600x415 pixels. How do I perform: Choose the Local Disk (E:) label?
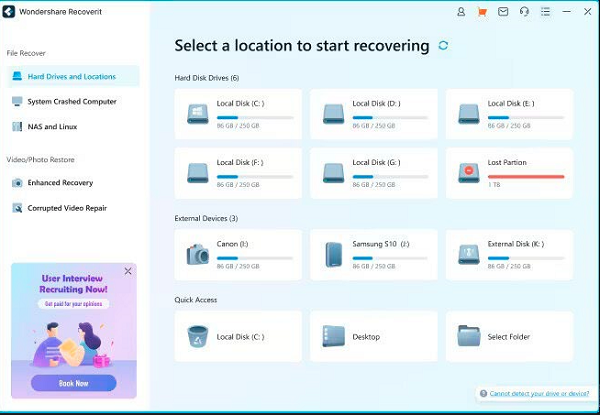pos(511,103)
